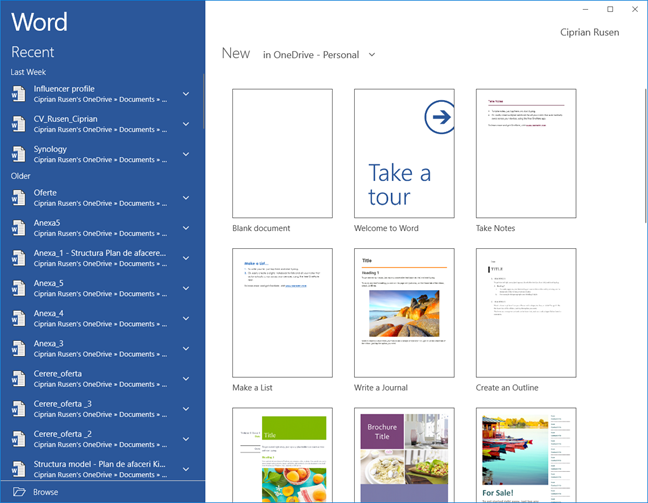Viewport: 648px width, 503px height.
Task: Maximize the Word window
Action: [610, 9]
